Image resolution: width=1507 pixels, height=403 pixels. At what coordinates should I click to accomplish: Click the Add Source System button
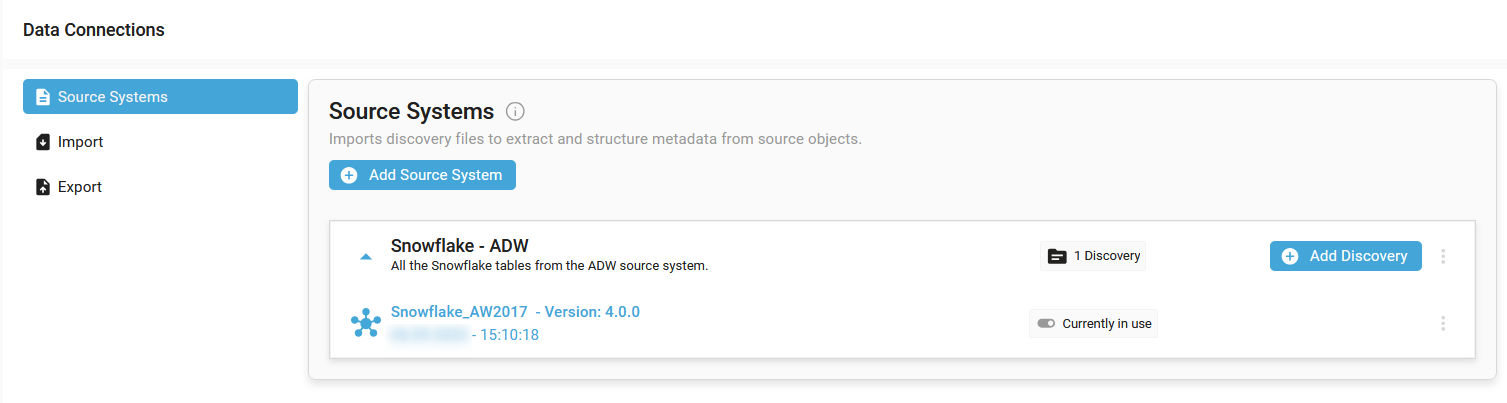pos(422,175)
